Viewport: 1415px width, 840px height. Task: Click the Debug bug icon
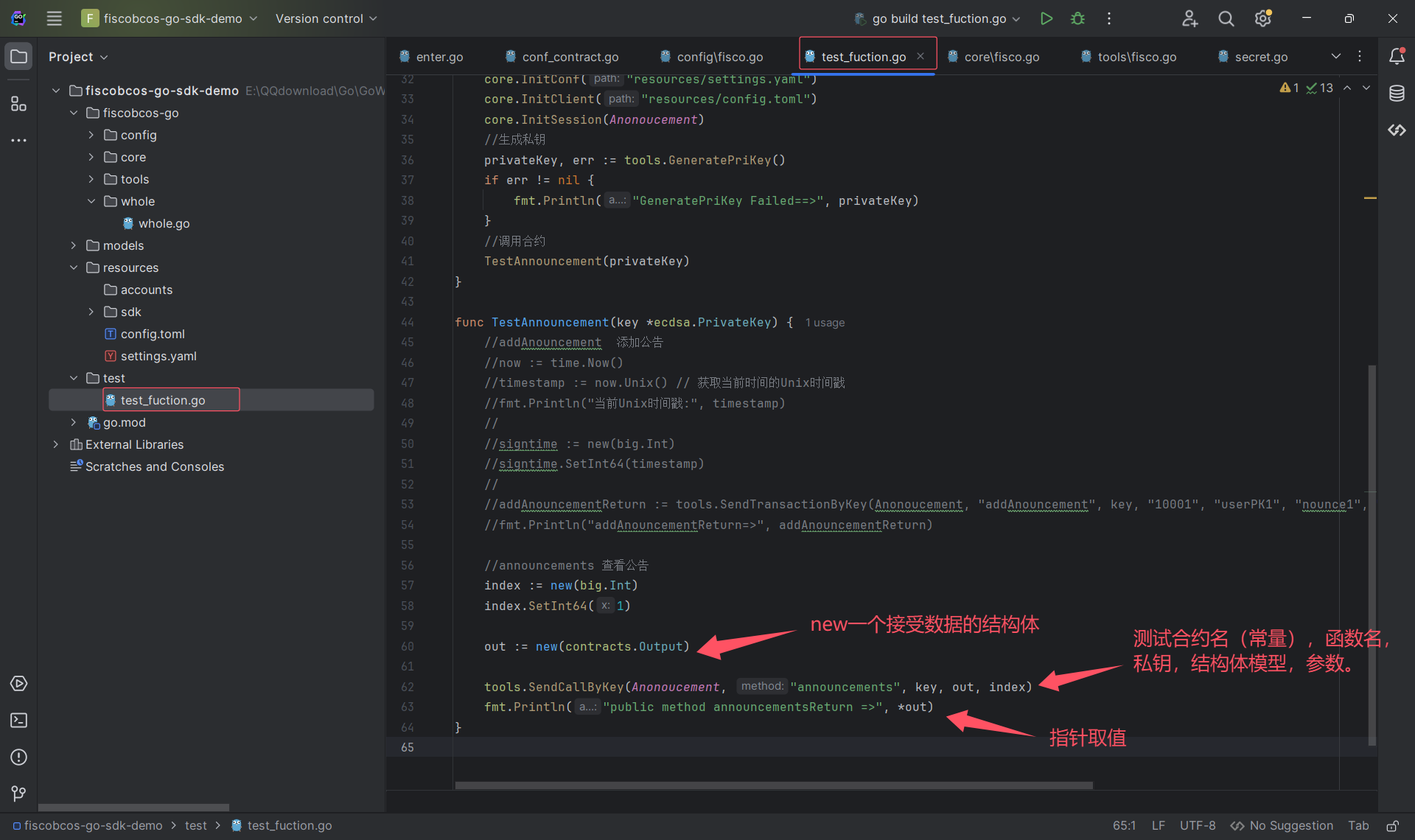pos(1077,18)
